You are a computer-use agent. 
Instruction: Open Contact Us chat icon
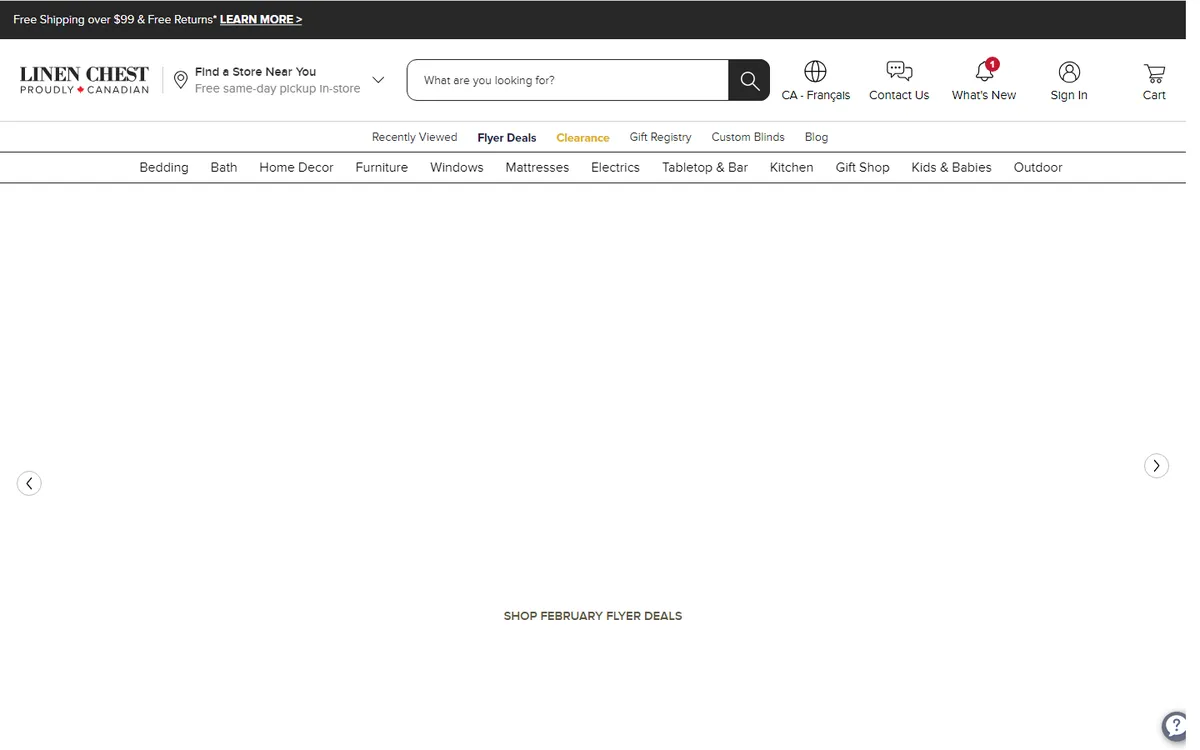pyautogui.click(x=899, y=72)
